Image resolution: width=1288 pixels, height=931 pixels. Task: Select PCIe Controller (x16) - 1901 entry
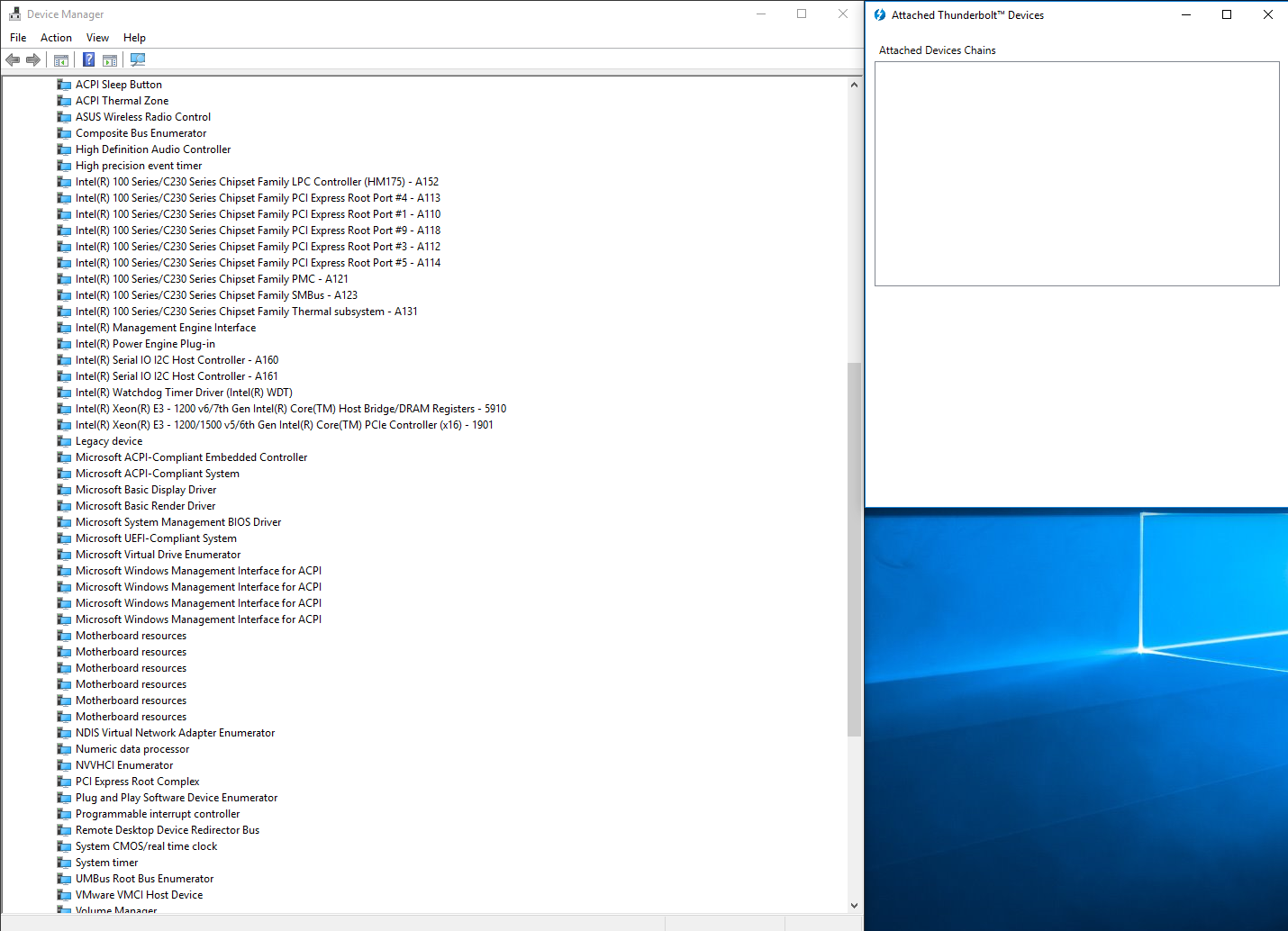[x=285, y=425]
